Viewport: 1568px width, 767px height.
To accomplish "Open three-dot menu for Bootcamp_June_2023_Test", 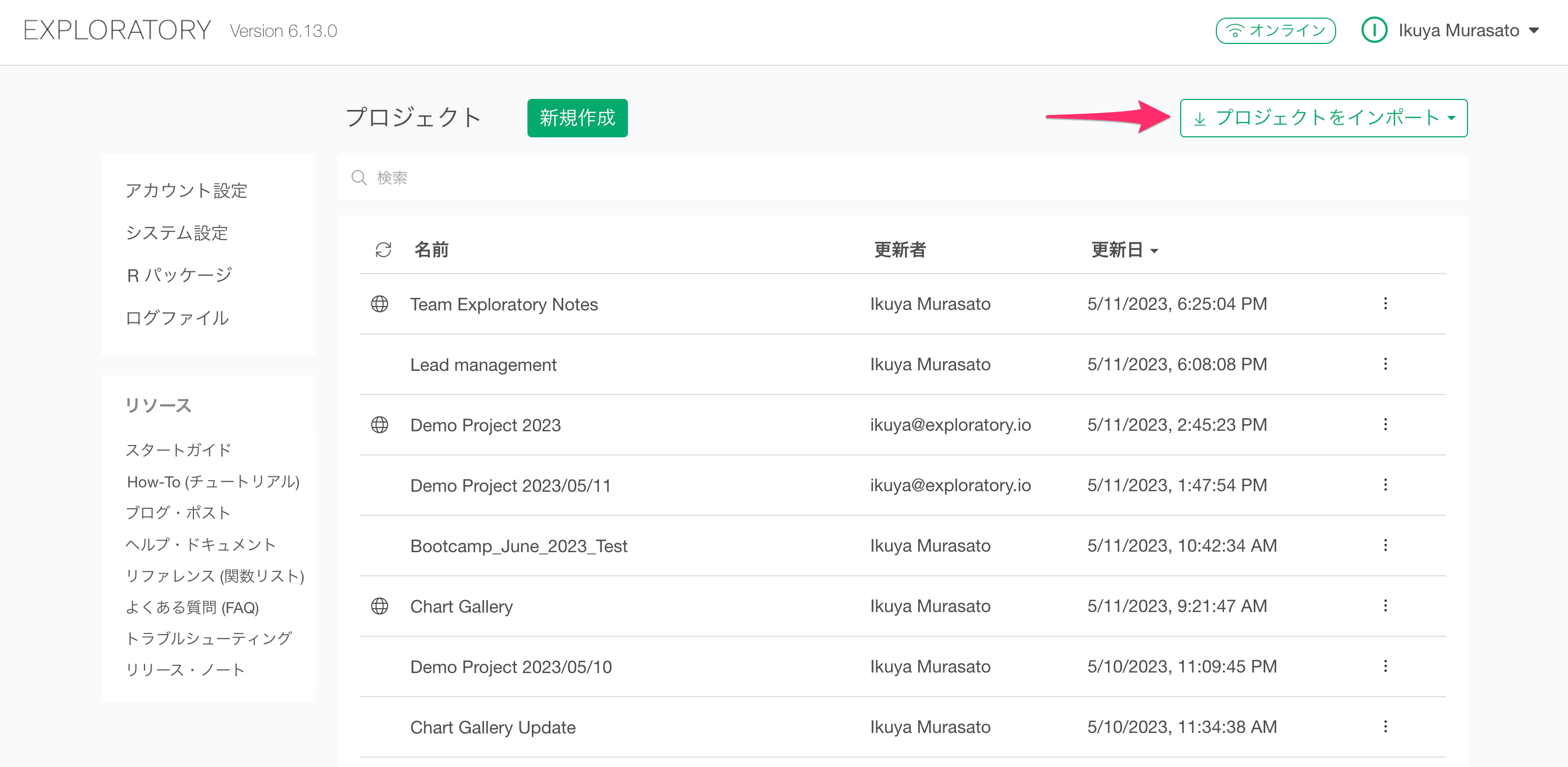I will tap(1385, 546).
